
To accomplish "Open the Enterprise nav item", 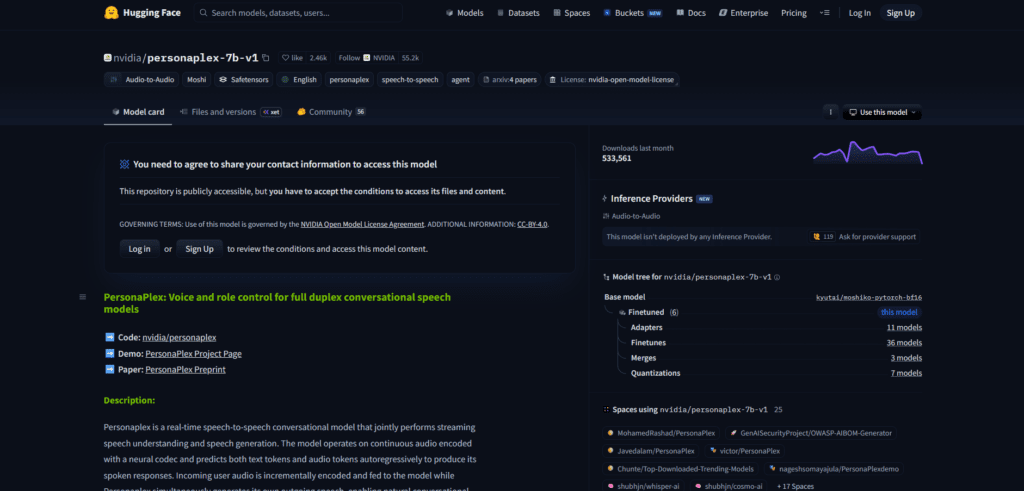I will click(x=743, y=13).
